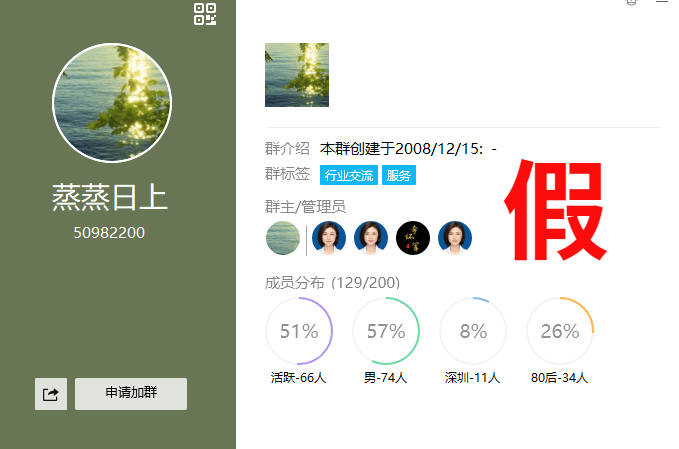
Task: Open the black calligraphy admin avatar
Action: point(413,238)
